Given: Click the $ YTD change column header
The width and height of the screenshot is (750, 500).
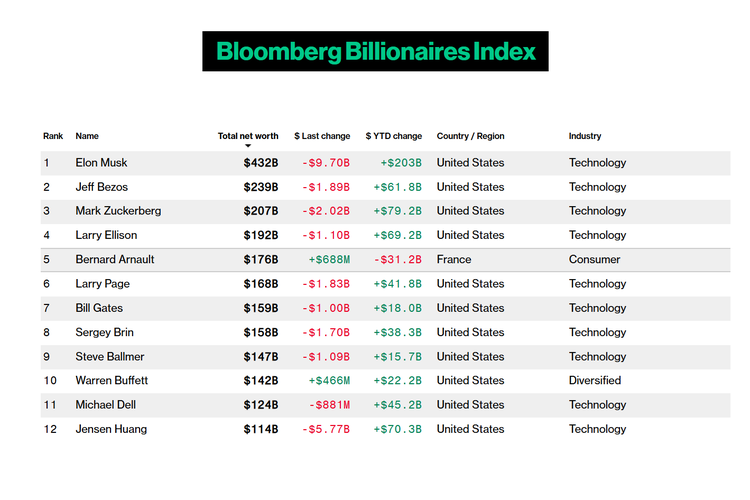Looking at the screenshot, I should (394, 136).
